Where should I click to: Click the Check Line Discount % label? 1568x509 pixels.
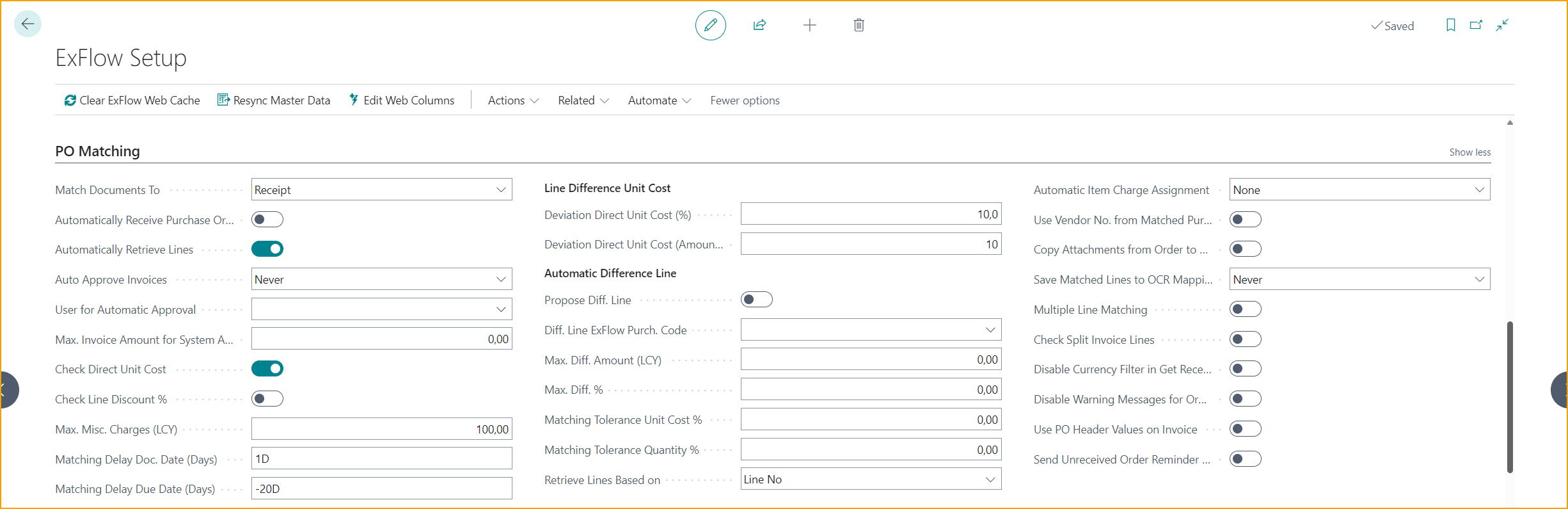pyautogui.click(x=111, y=400)
